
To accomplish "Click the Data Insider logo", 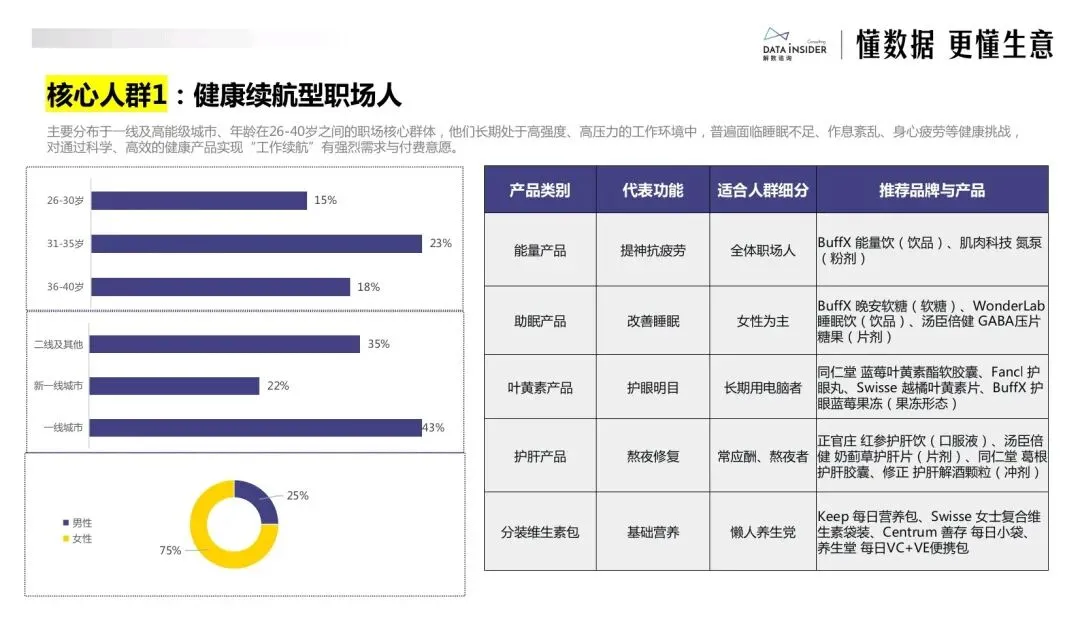I will 794,44.
